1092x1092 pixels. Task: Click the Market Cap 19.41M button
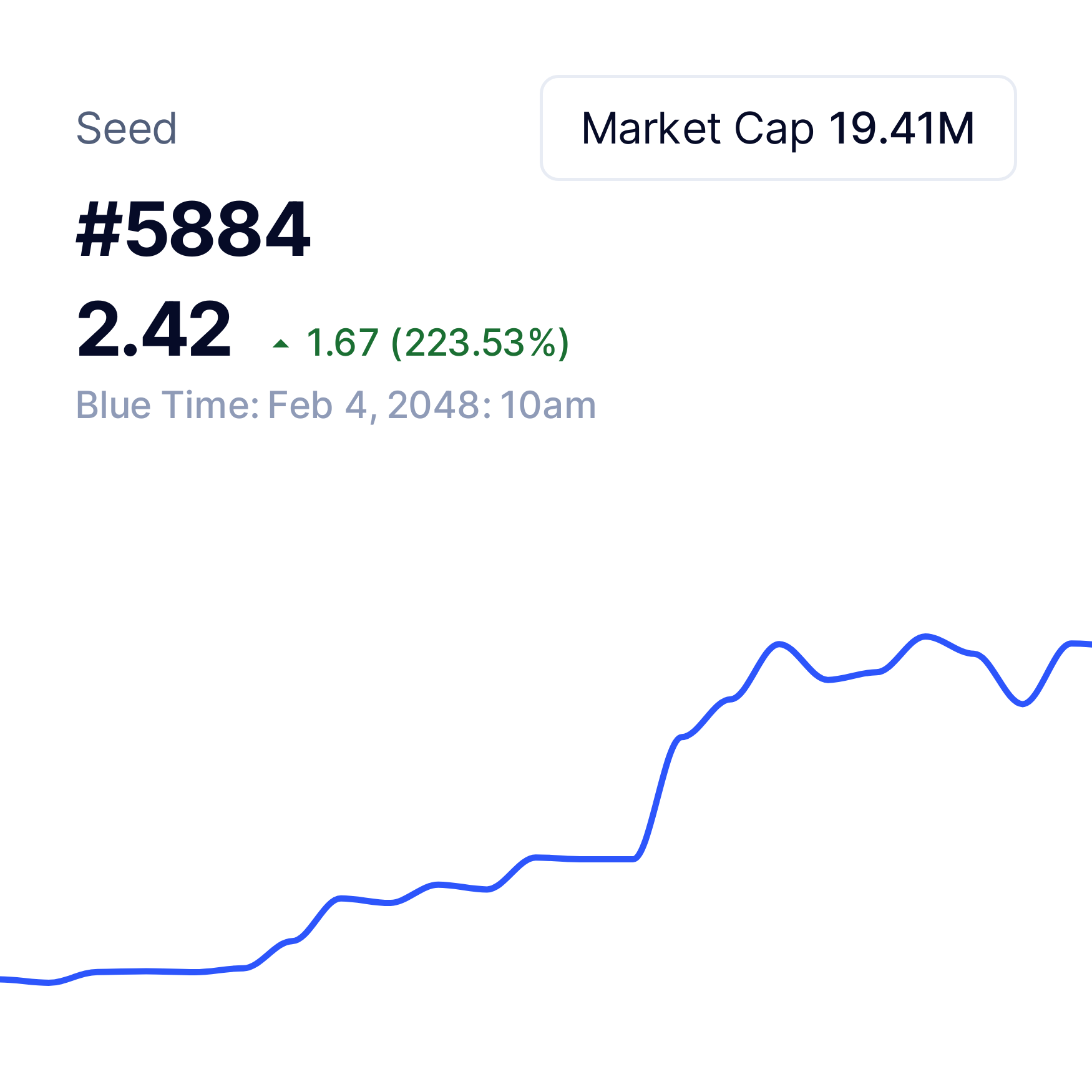click(778, 128)
